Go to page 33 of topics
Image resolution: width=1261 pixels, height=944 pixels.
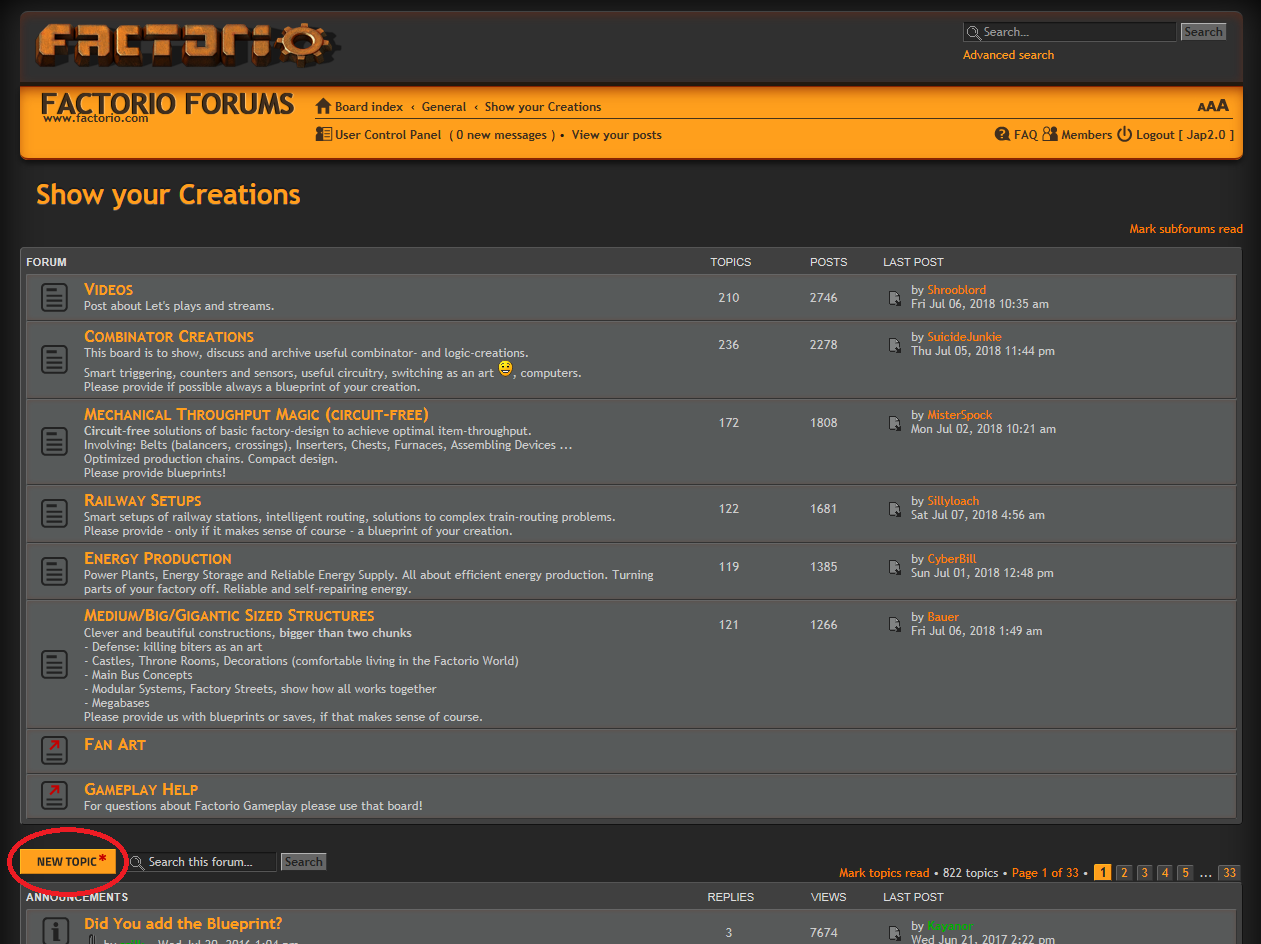(1229, 873)
